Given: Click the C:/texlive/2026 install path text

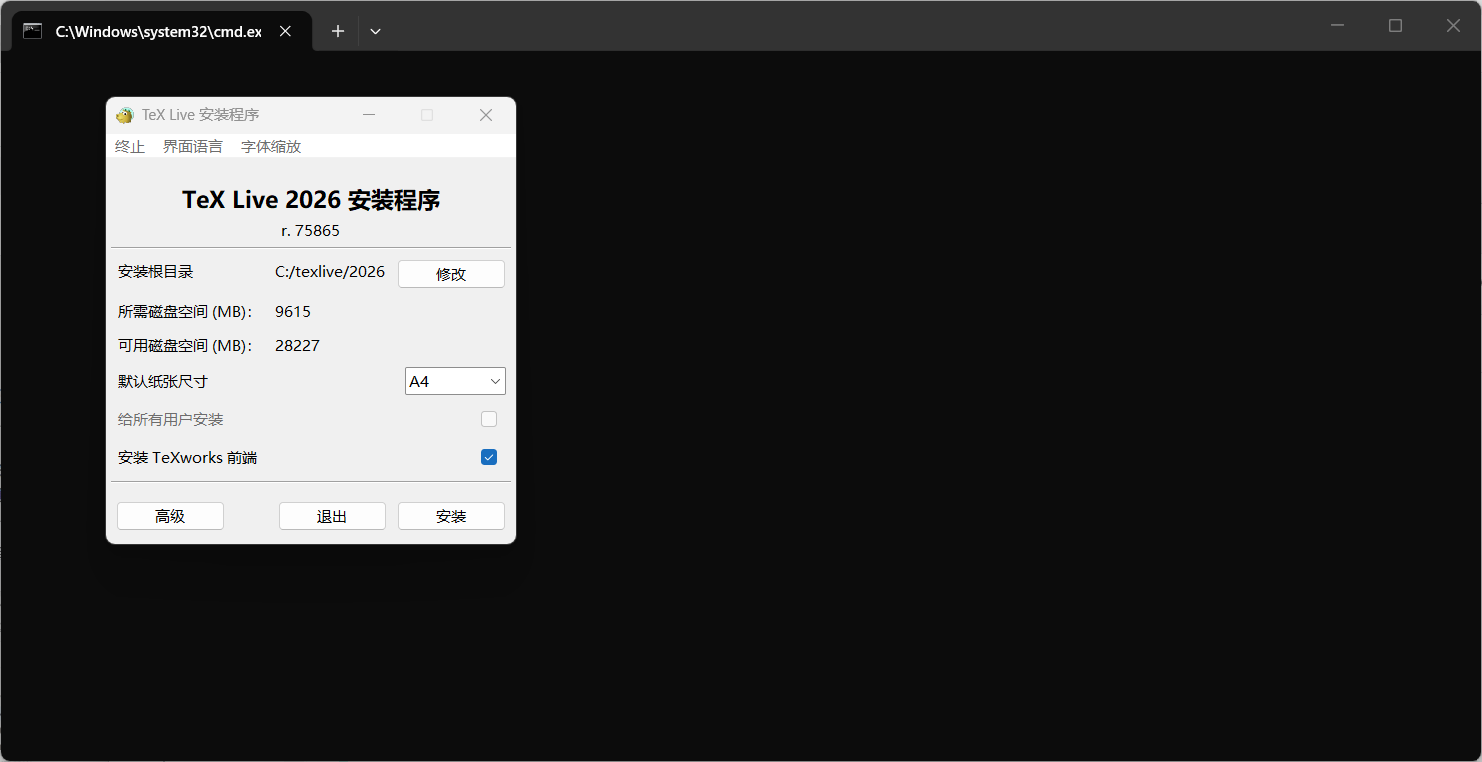Looking at the screenshot, I should point(330,272).
